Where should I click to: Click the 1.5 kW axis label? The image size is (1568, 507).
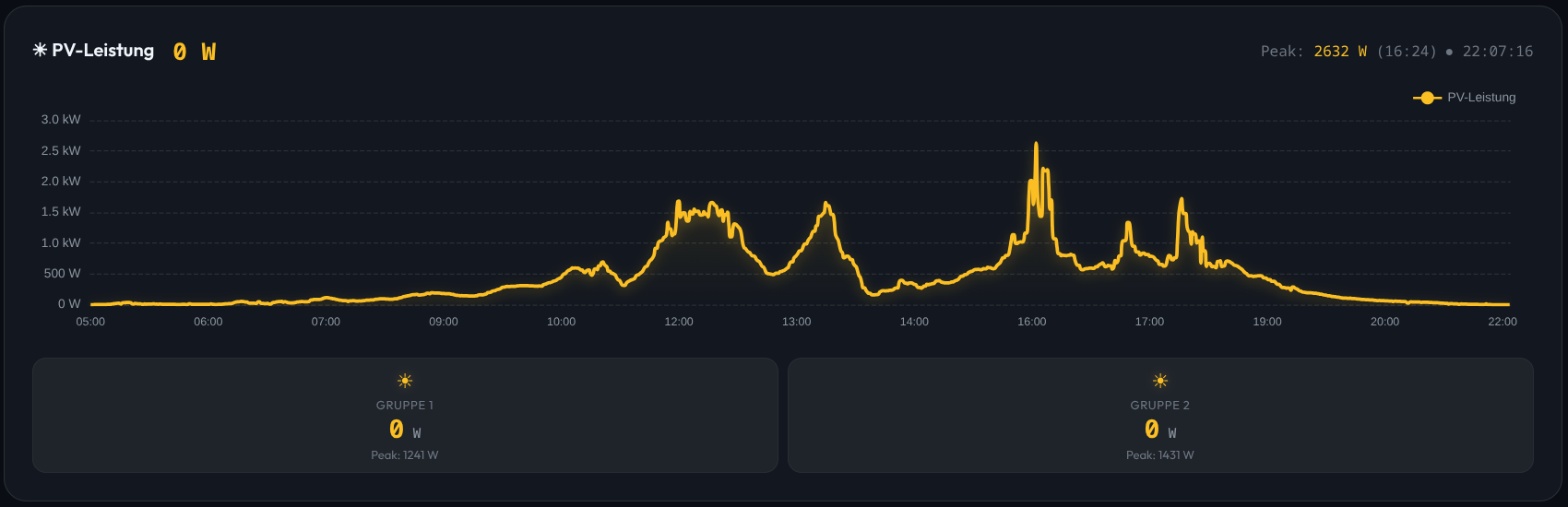click(x=61, y=212)
